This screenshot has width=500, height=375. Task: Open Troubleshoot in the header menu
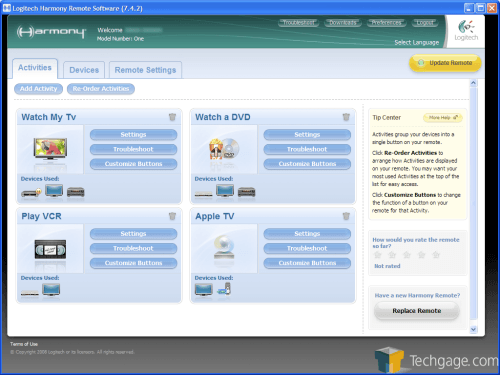[x=299, y=23]
